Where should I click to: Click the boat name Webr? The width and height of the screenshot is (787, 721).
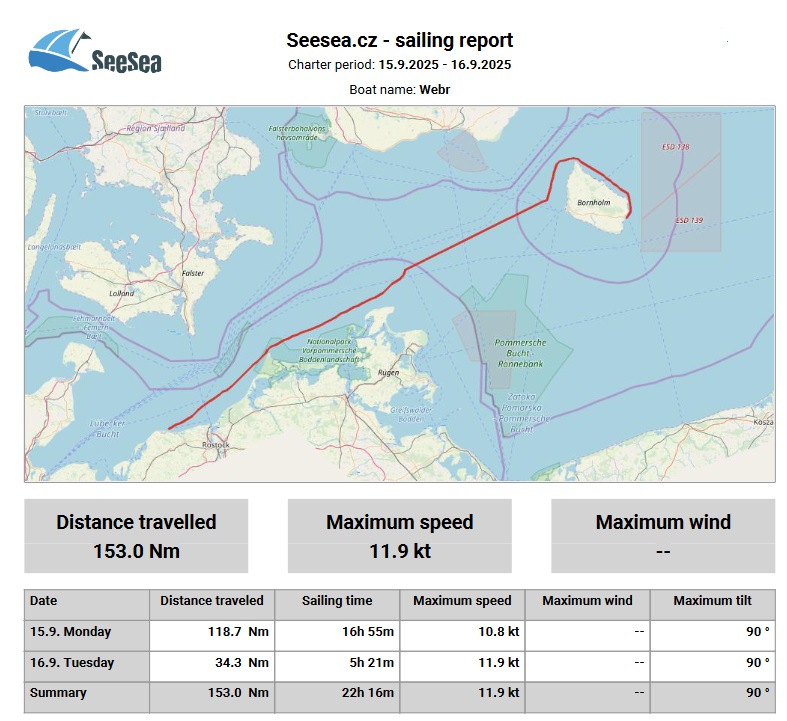[434, 89]
